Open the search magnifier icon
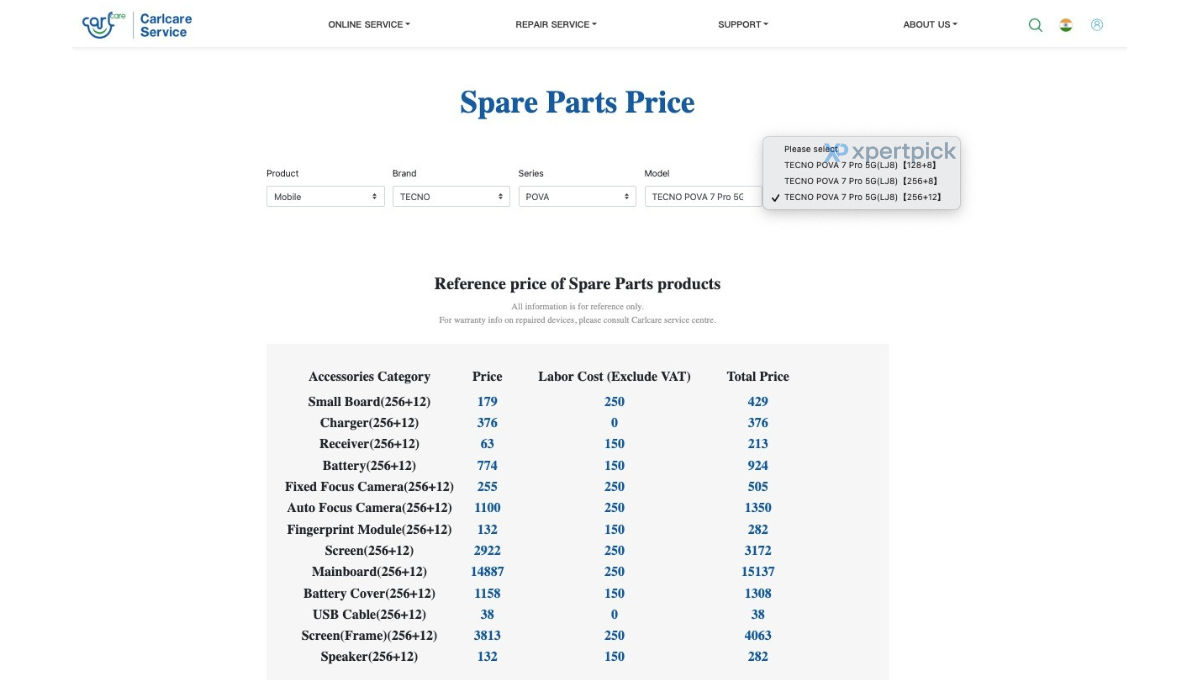This screenshot has width=1200, height=680. tap(1035, 25)
